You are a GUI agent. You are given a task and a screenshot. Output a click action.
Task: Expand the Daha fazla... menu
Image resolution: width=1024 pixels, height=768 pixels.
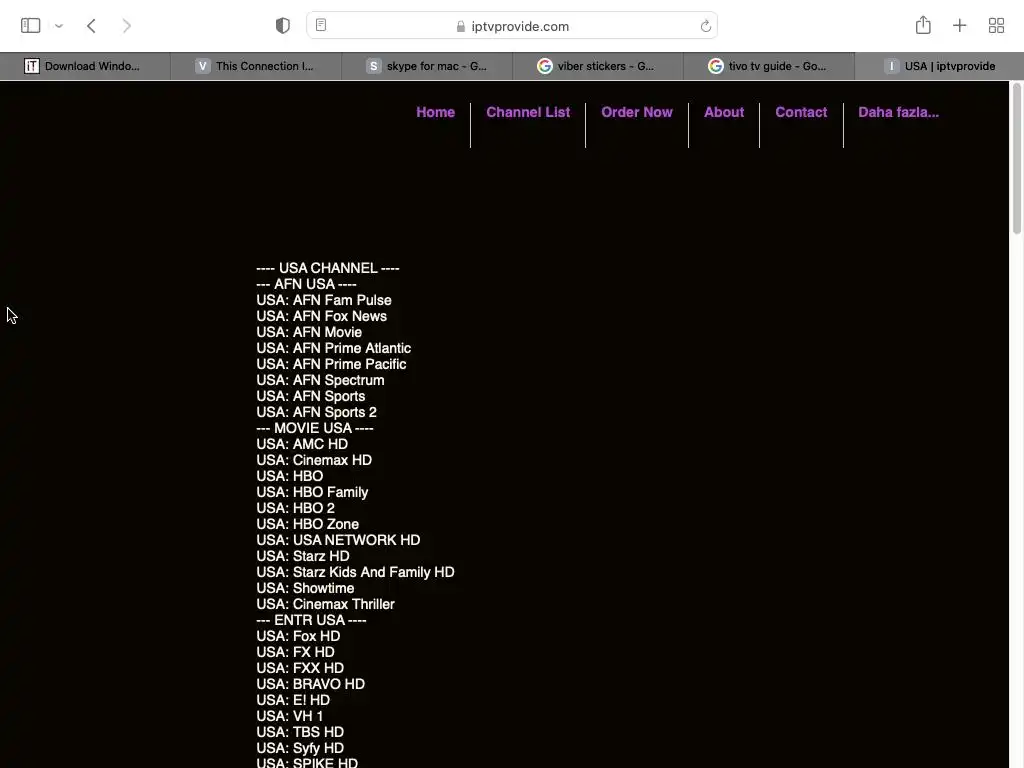pyautogui.click(x=898, y=112)
